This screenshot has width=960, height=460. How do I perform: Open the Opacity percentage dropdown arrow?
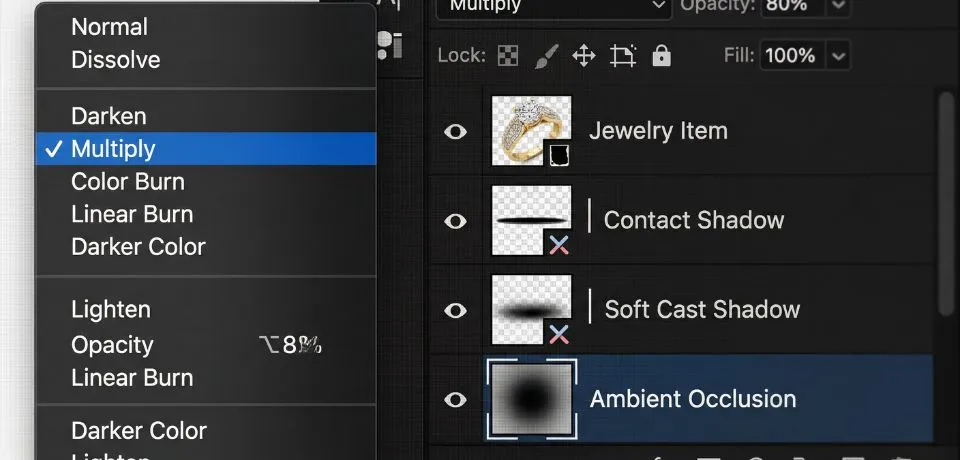838,6
